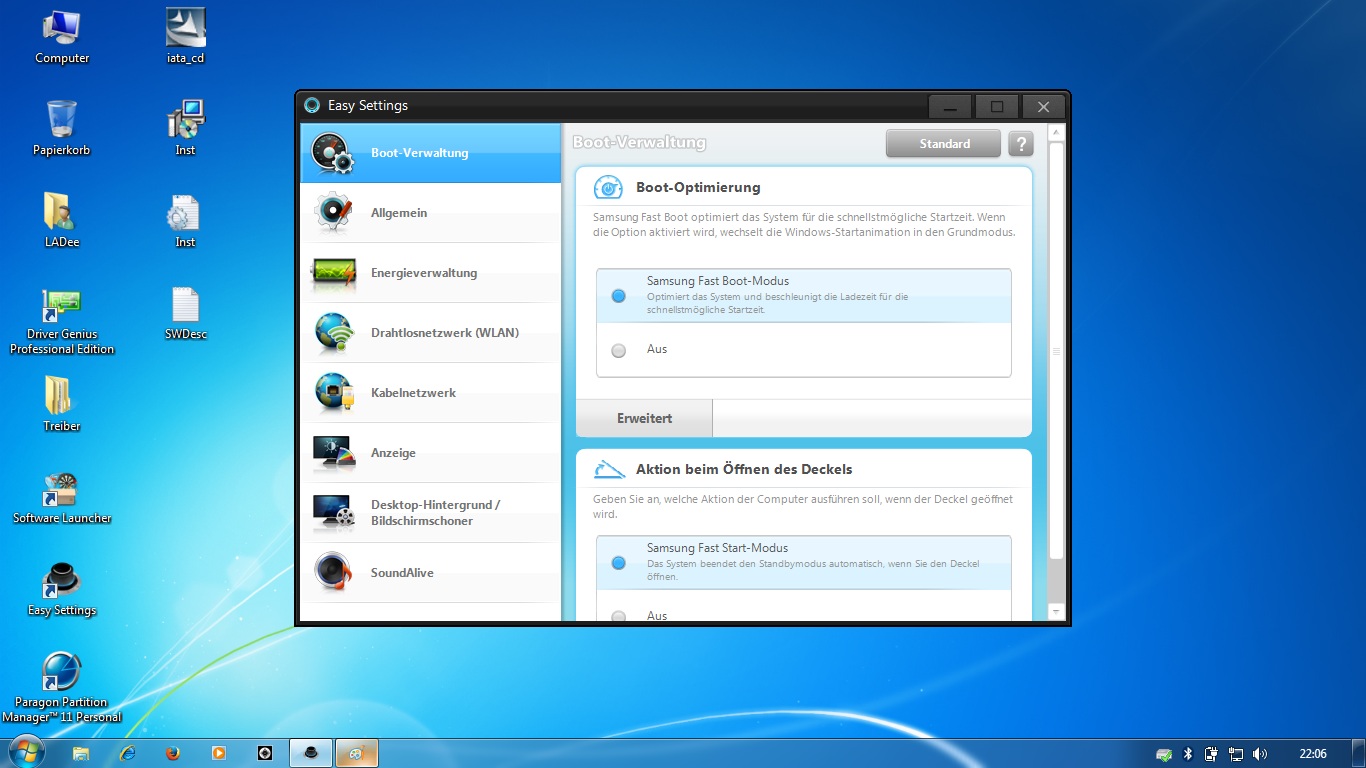
Task: Select the Paragon Partition Manager 11 shortcut
Action: pos(62,672)
